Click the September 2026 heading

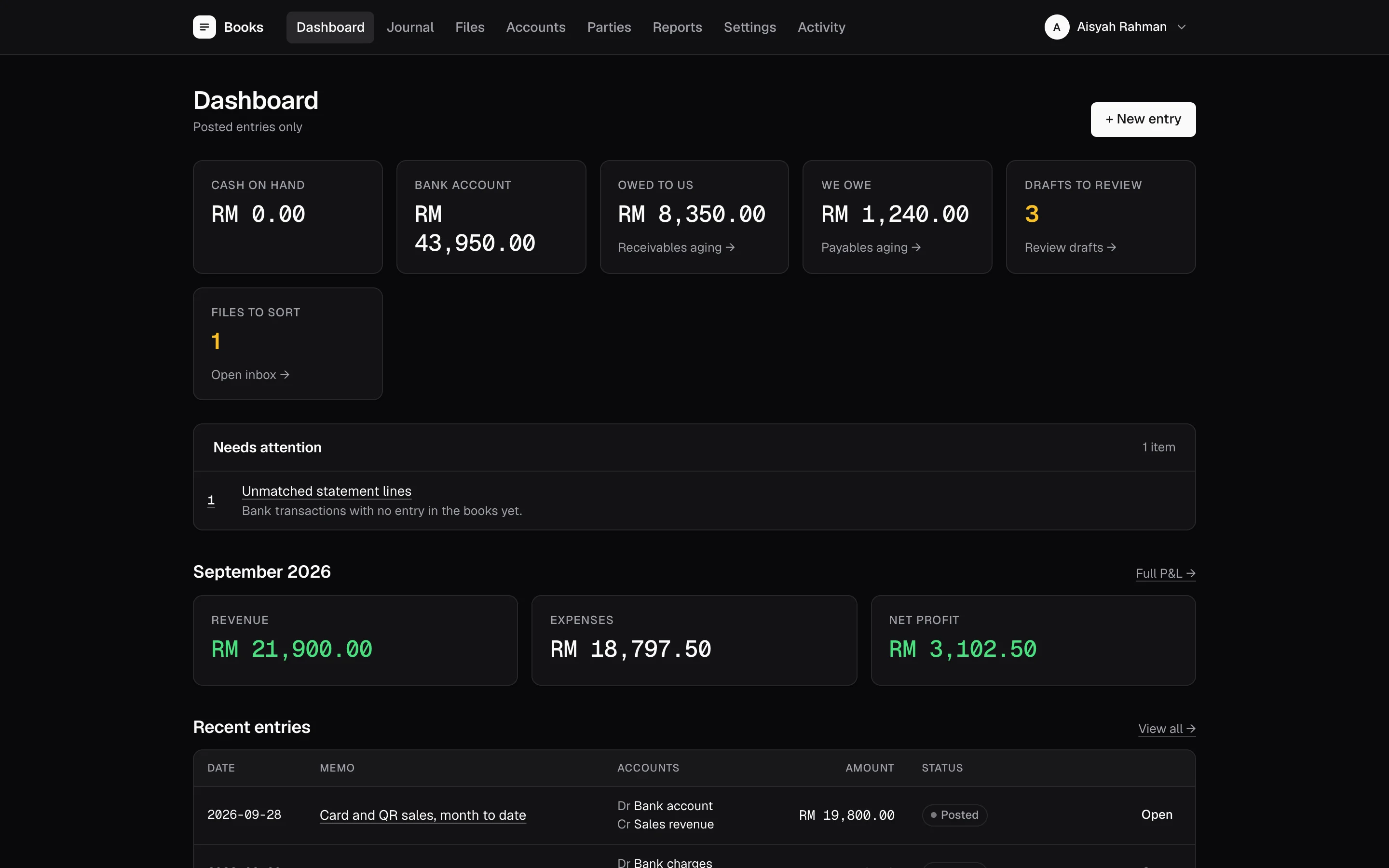pos(262,572)
